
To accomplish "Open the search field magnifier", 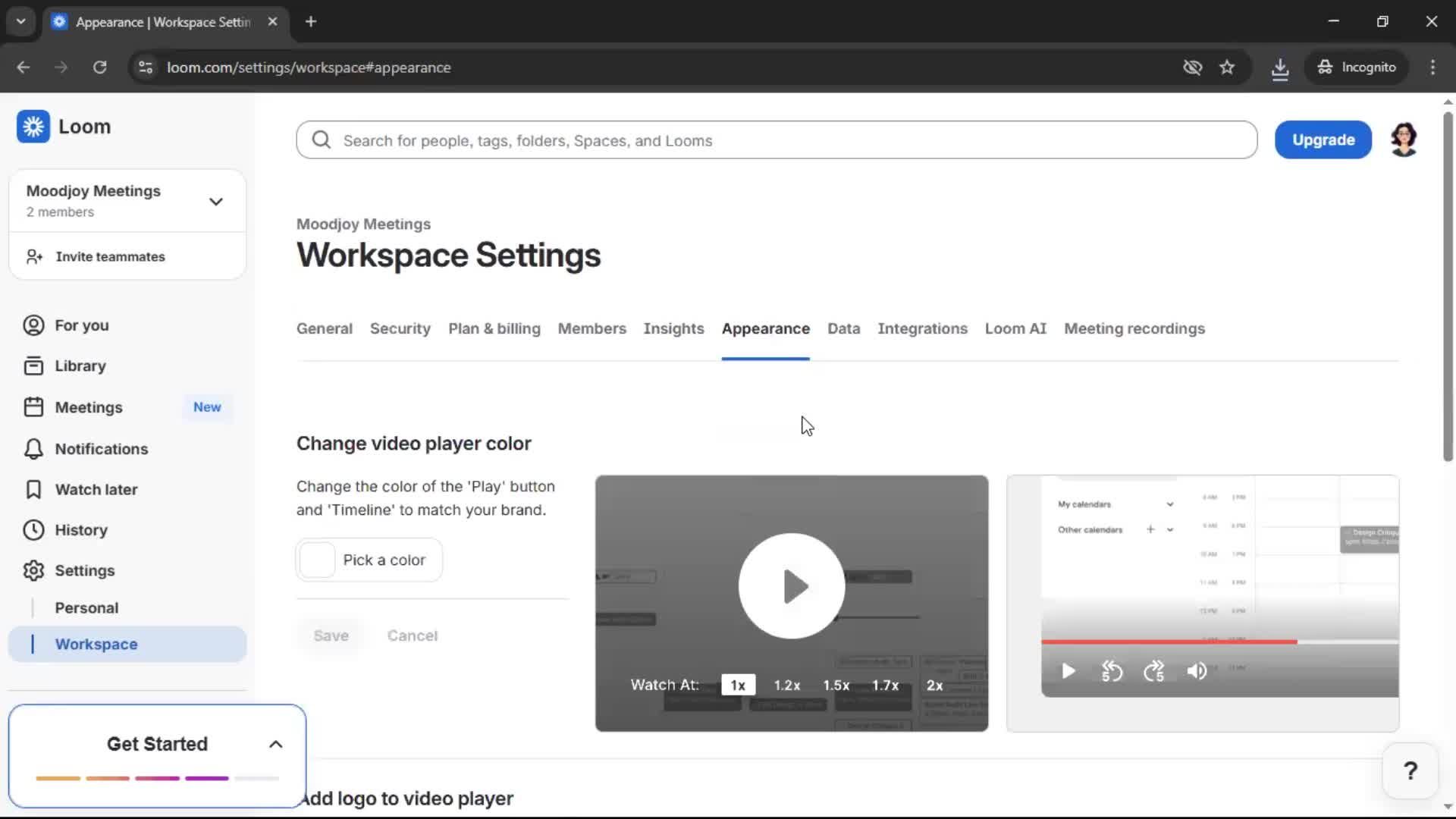I will [x=321, y=140].
